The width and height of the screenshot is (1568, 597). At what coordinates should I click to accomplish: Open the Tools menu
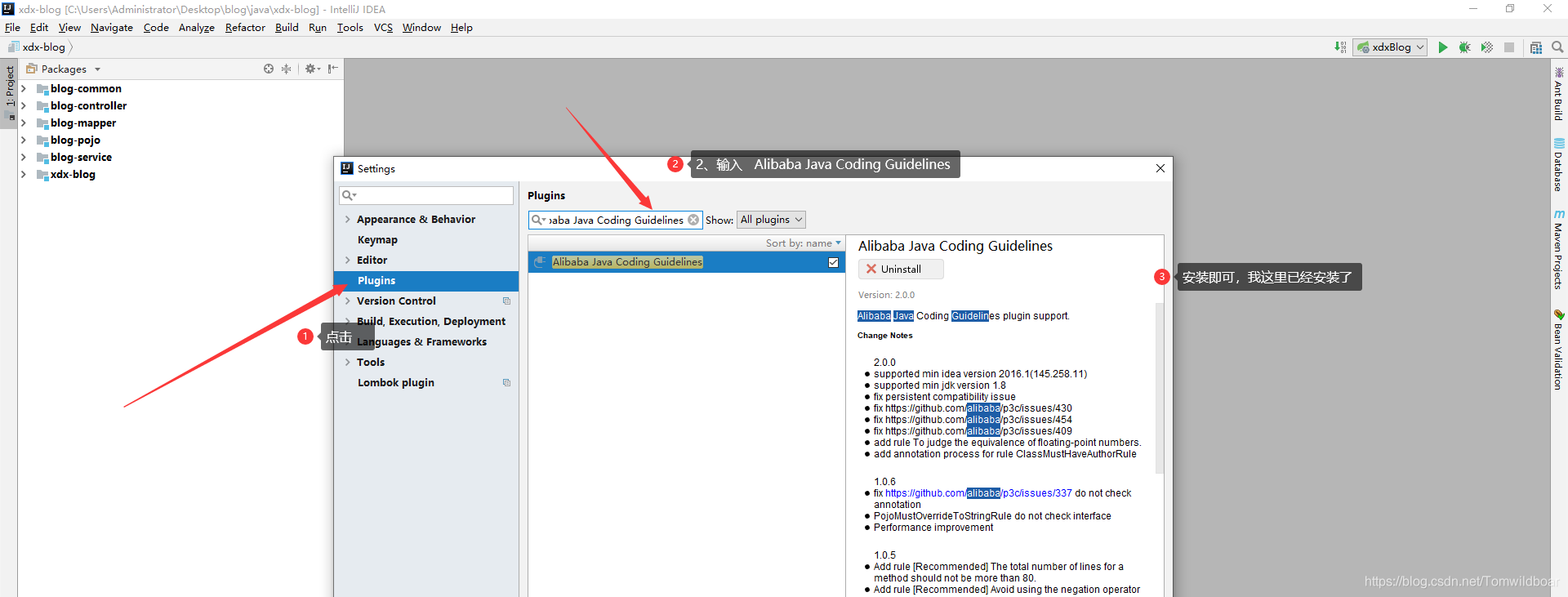pyautogui.click(x=350, y=28)
